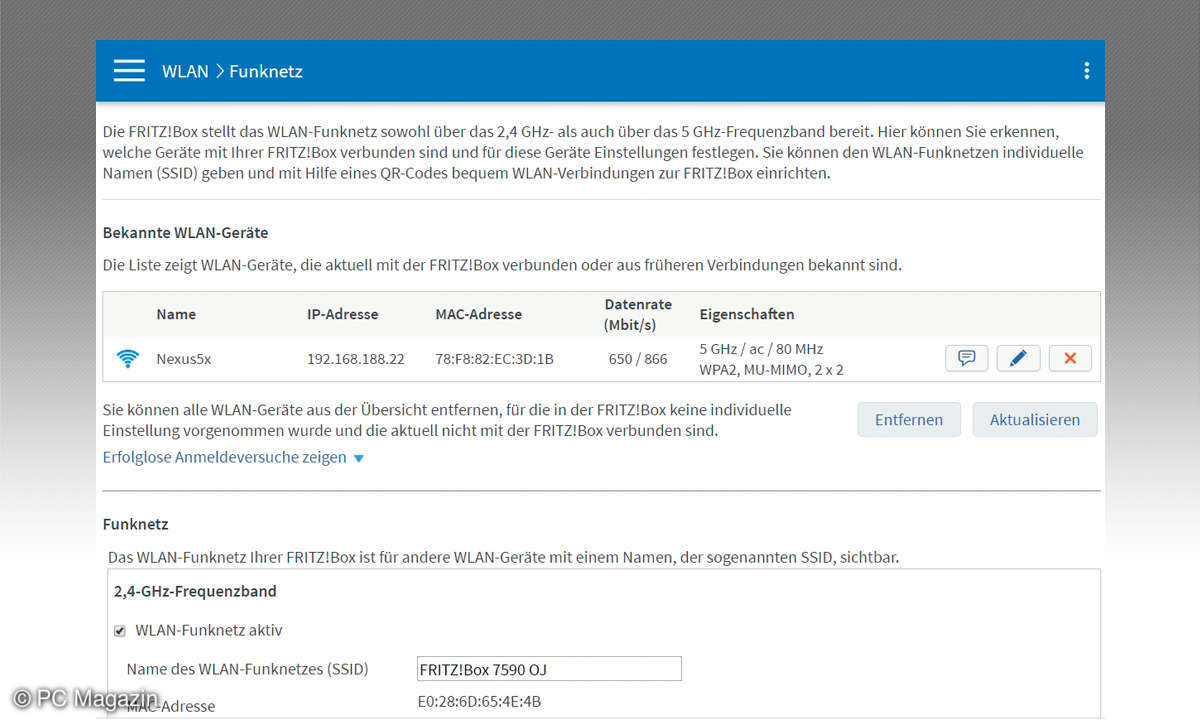
Task: Click the 2,4-GHz-Frequenzband heading
Action: (x=196, y=591)
